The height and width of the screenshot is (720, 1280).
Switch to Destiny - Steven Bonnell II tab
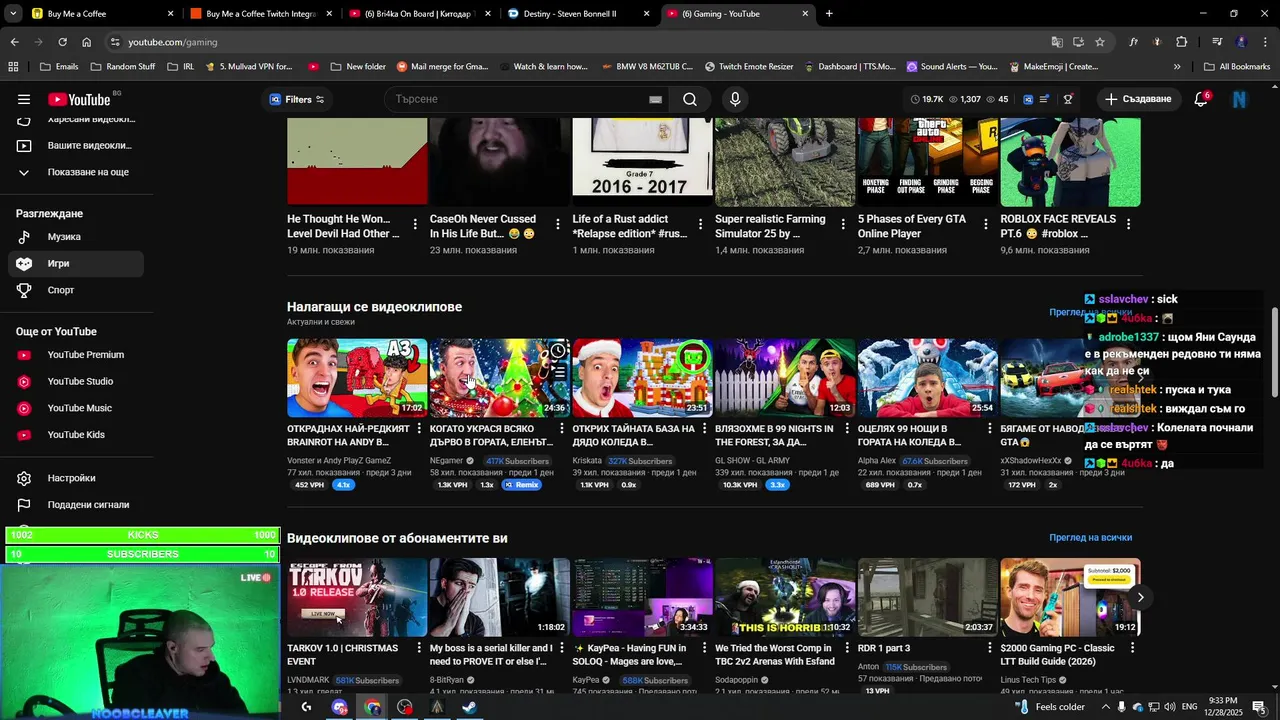pyautogui.click(x=578, y=14)
